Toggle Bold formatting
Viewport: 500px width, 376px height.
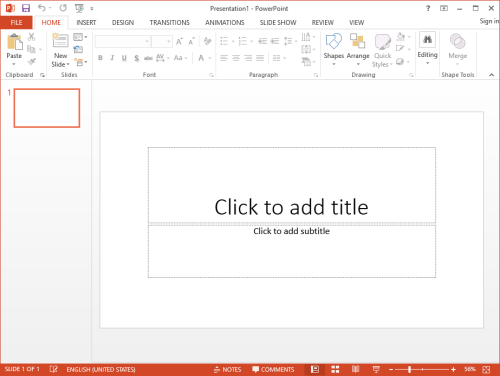coord(100,58)
